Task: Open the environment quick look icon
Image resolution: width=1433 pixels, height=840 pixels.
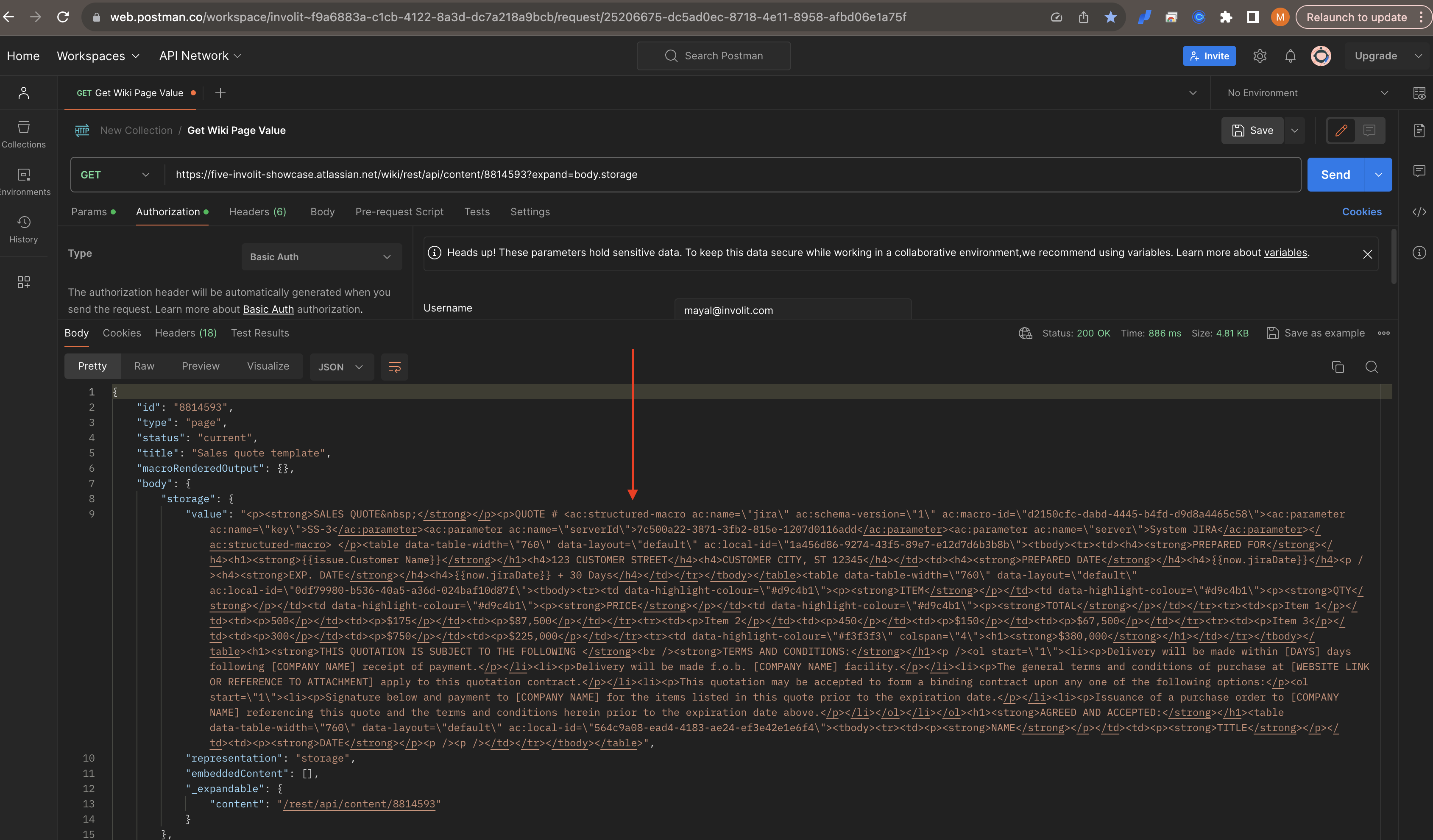Action: 1419,93
